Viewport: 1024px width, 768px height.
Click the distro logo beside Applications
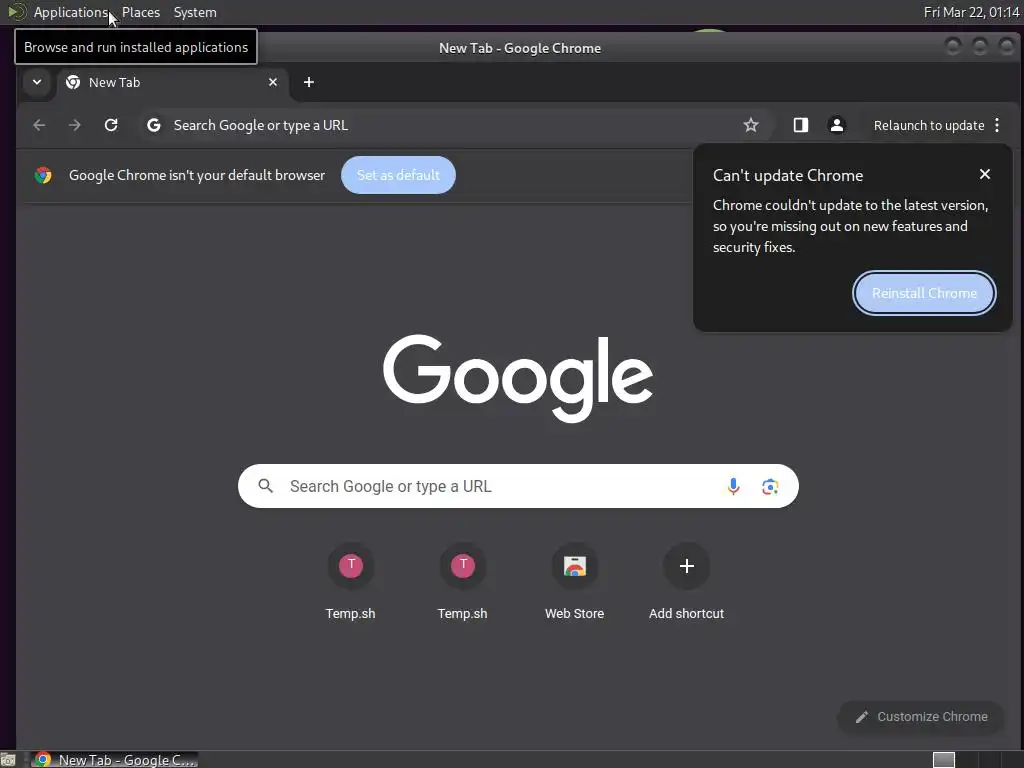17,12
